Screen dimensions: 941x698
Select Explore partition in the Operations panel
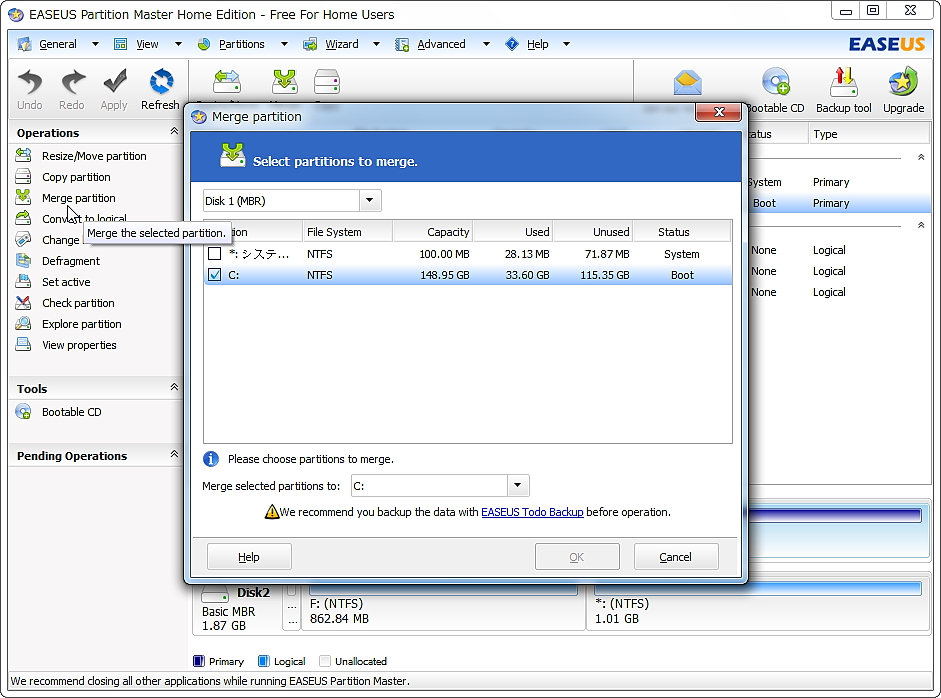click(x=82, y=324)
